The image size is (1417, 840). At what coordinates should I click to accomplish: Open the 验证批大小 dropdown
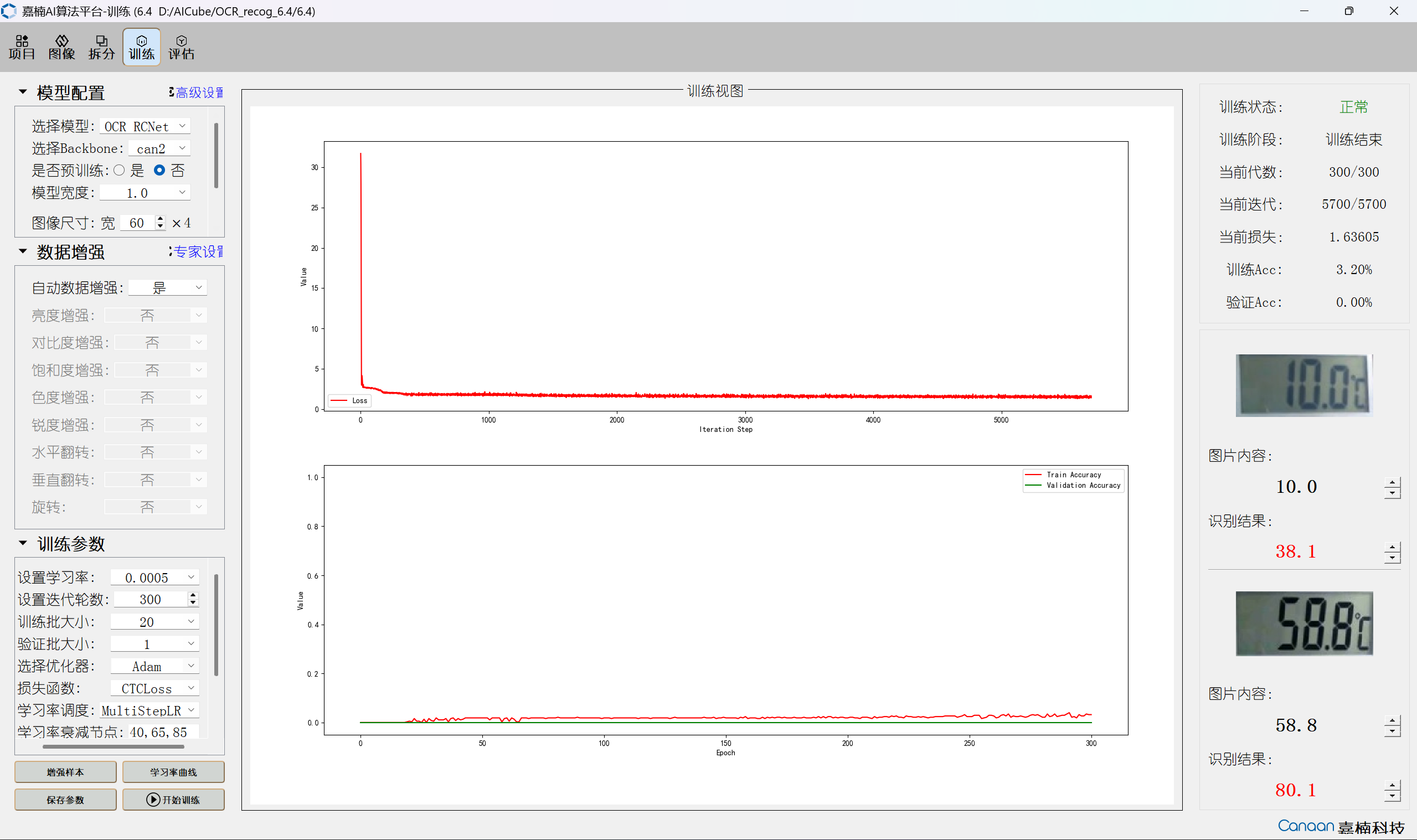pyautogui.click(x=154, y=643)
